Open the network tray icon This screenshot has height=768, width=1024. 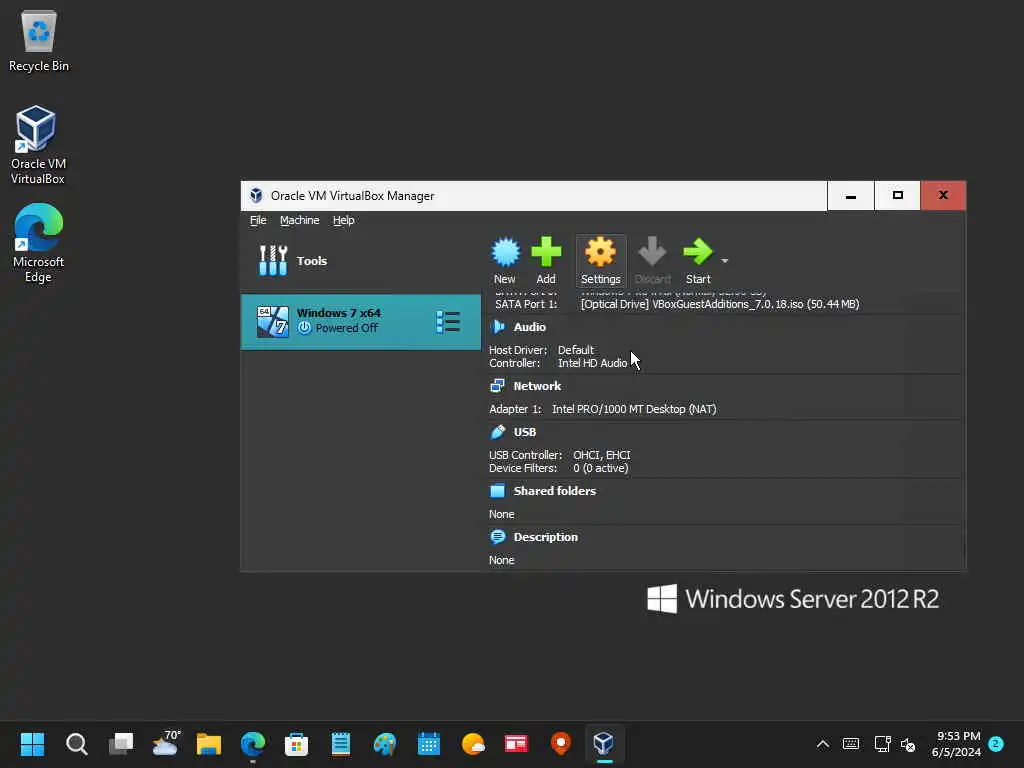pyautogui.click(x=882, y=744)
